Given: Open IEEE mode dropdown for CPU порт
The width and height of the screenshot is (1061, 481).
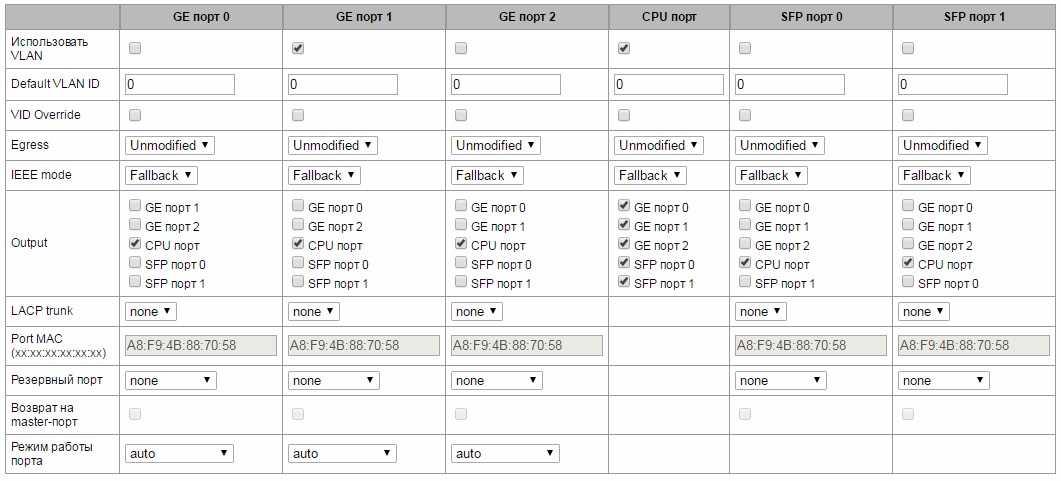Looking at the screenshot, I should [650, 175].
